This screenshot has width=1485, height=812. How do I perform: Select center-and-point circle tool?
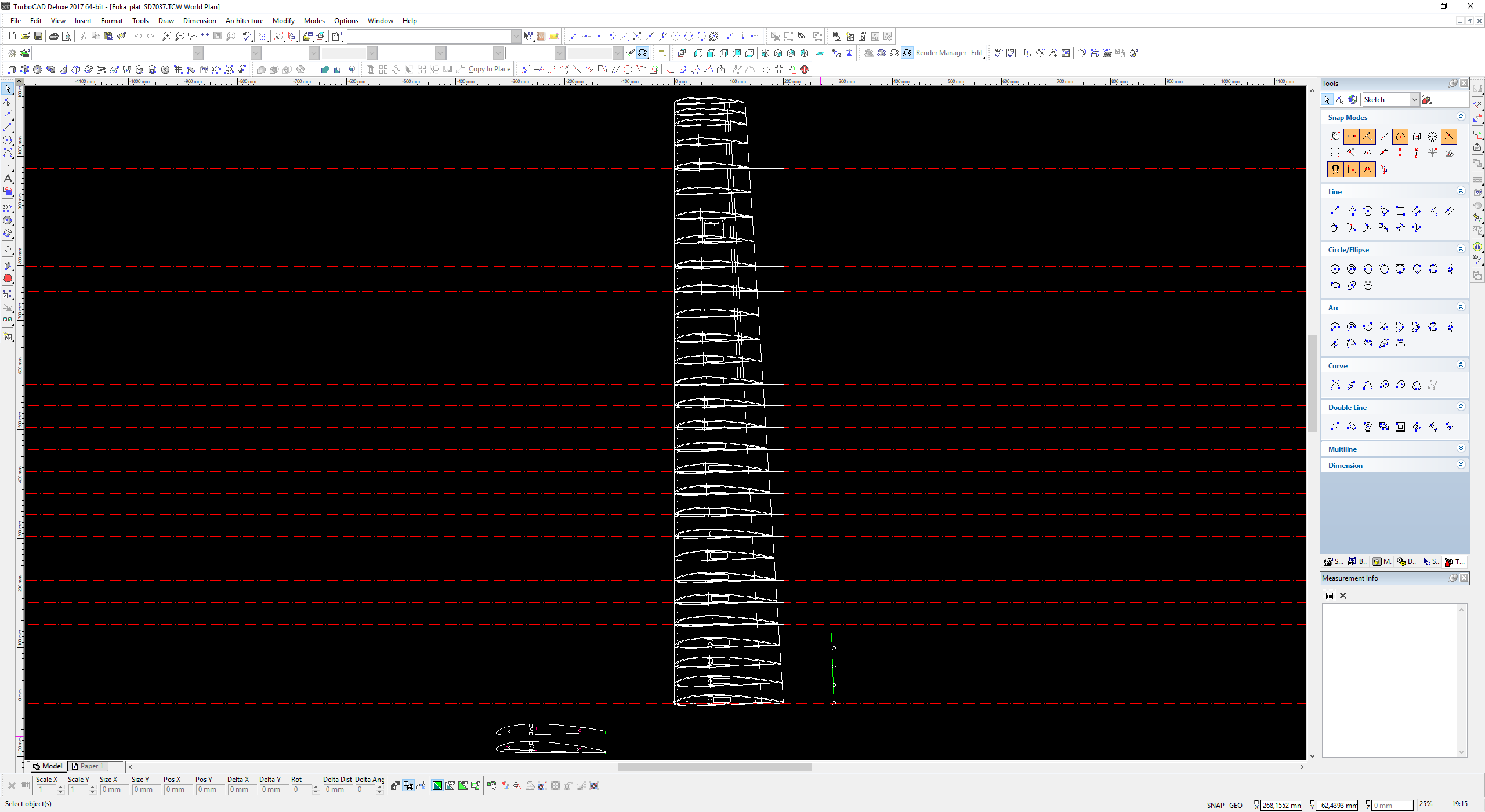pos(1335,269)
